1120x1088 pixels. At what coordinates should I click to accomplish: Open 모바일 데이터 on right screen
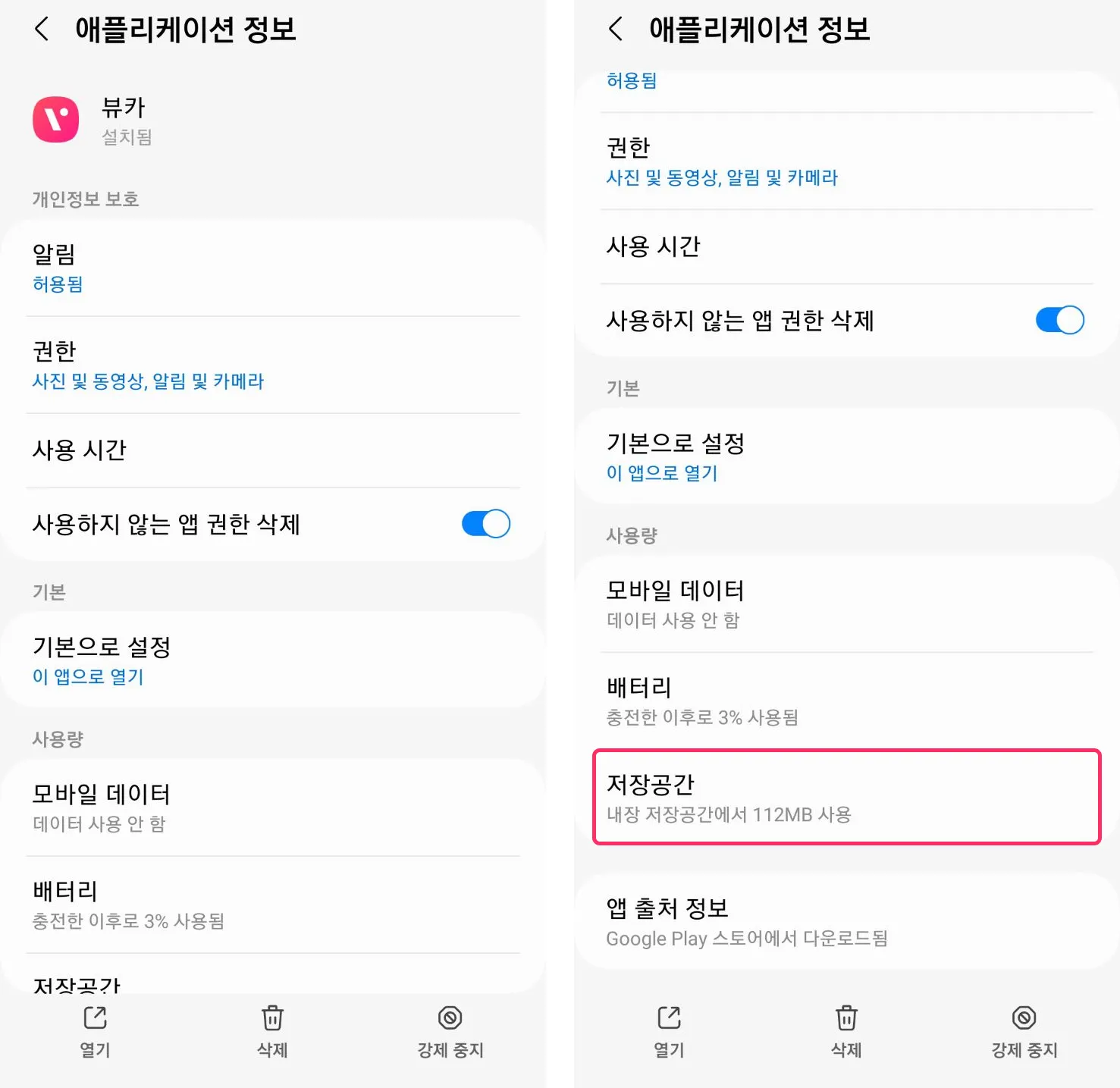[x=846, y=604]
